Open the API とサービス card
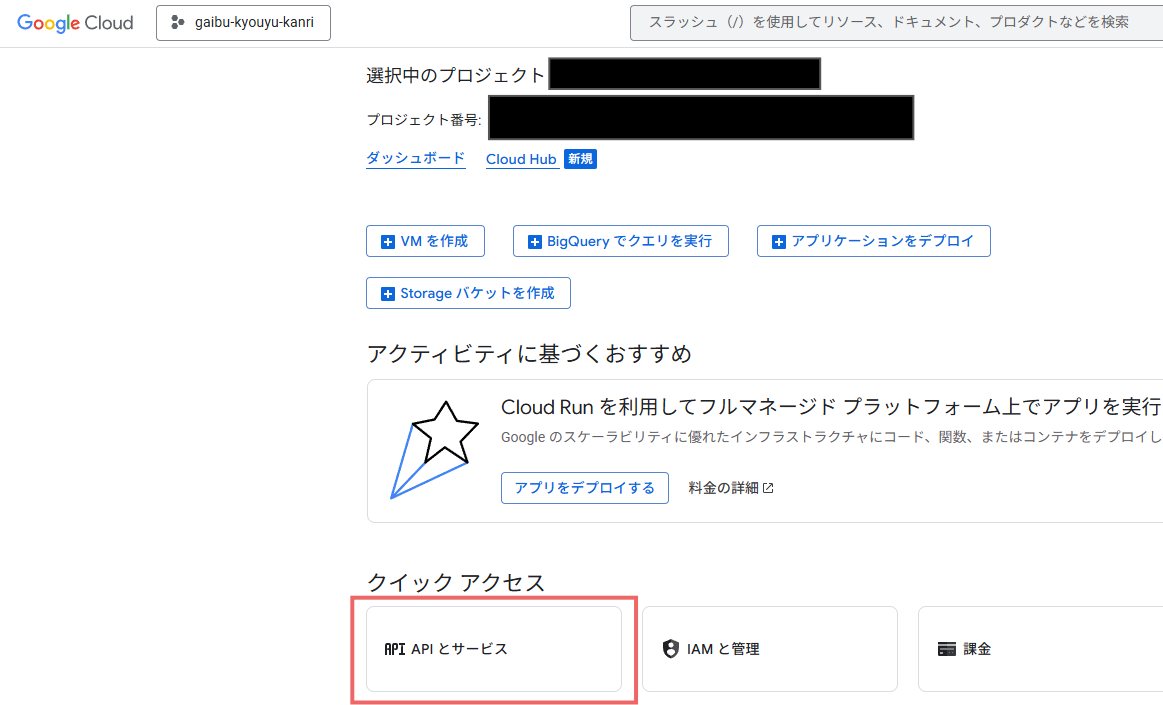1163x705 pixels. [494, 649]
